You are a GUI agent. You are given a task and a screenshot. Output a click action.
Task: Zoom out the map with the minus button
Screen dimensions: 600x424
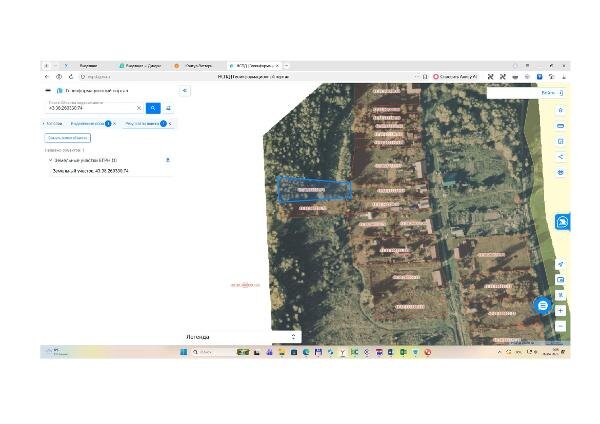[561, 326]
